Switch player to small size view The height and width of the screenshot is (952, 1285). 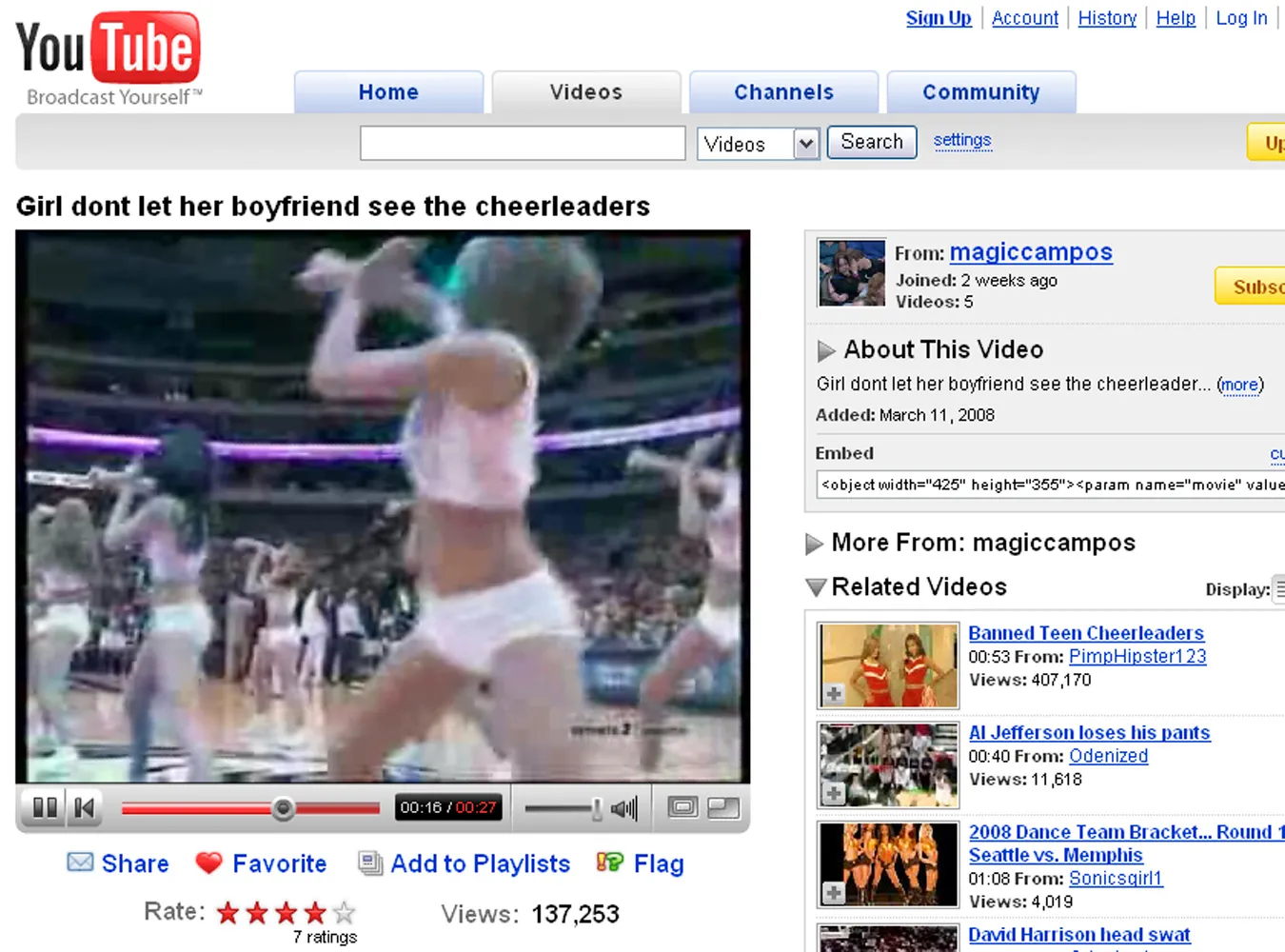tap(682, 808)
